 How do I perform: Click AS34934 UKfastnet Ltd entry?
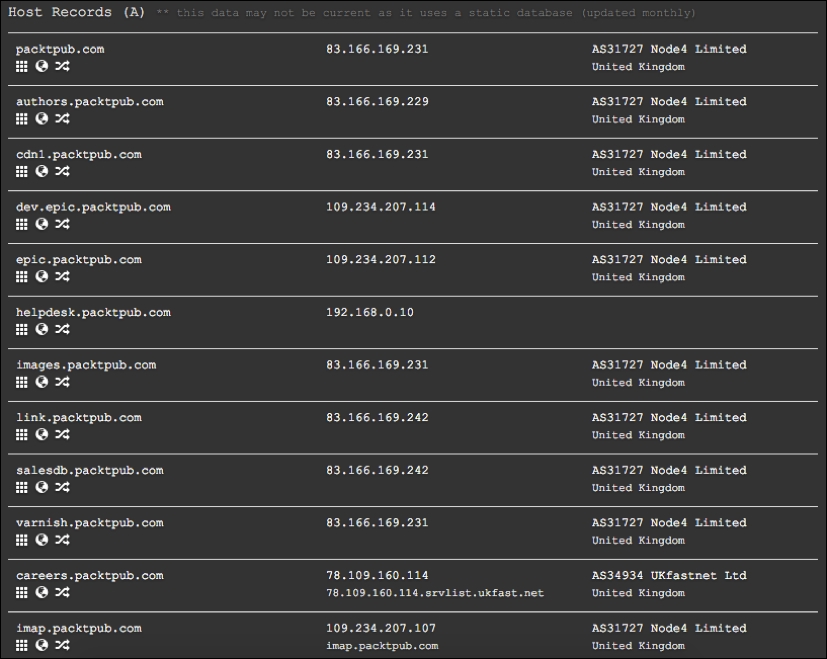(669, 576)
